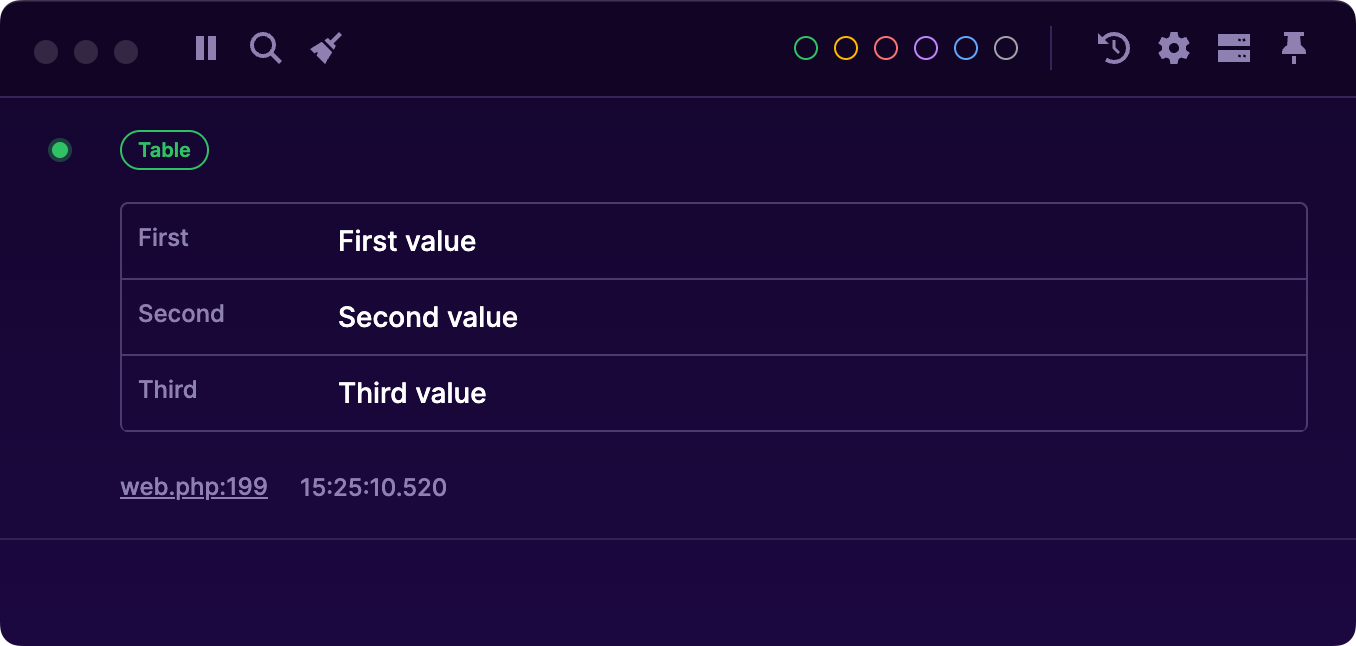Open the history clock icon
Viewport: 1356px width, 646px height.
(1113, 48)
